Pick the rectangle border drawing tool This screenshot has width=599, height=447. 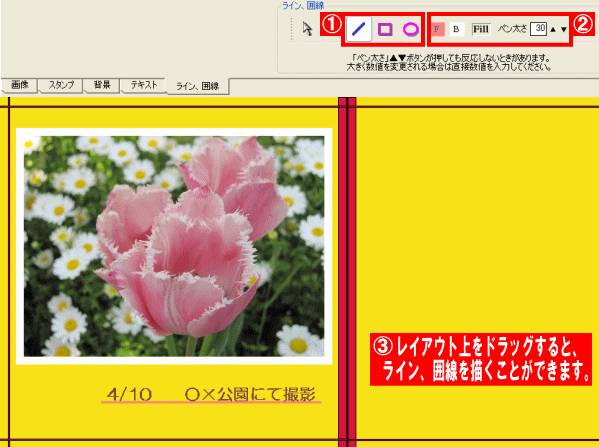(385, 29)
